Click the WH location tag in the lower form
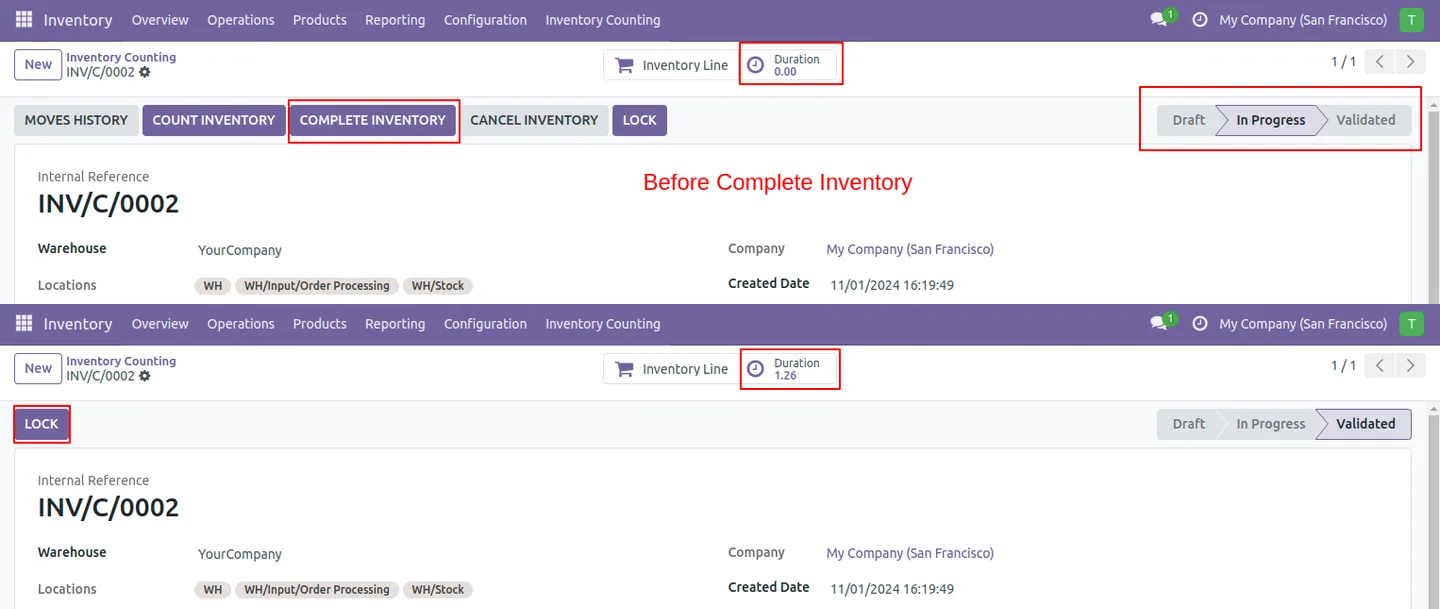The height and width of the screenshot is (609, 1440). (213, 590)
